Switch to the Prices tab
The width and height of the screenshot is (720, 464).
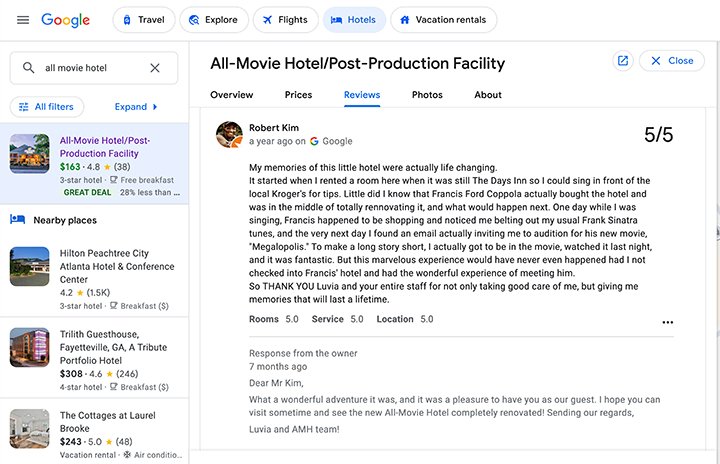click(x=298, y=95)
